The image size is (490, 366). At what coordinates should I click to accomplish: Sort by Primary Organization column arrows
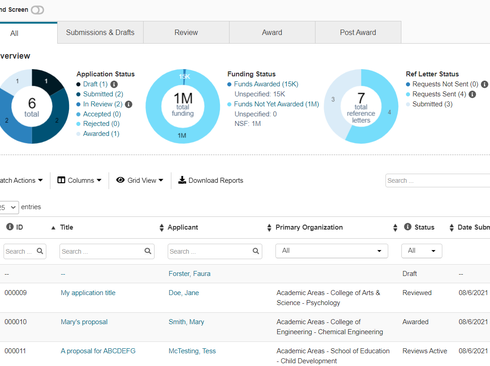tap(269, 228)
